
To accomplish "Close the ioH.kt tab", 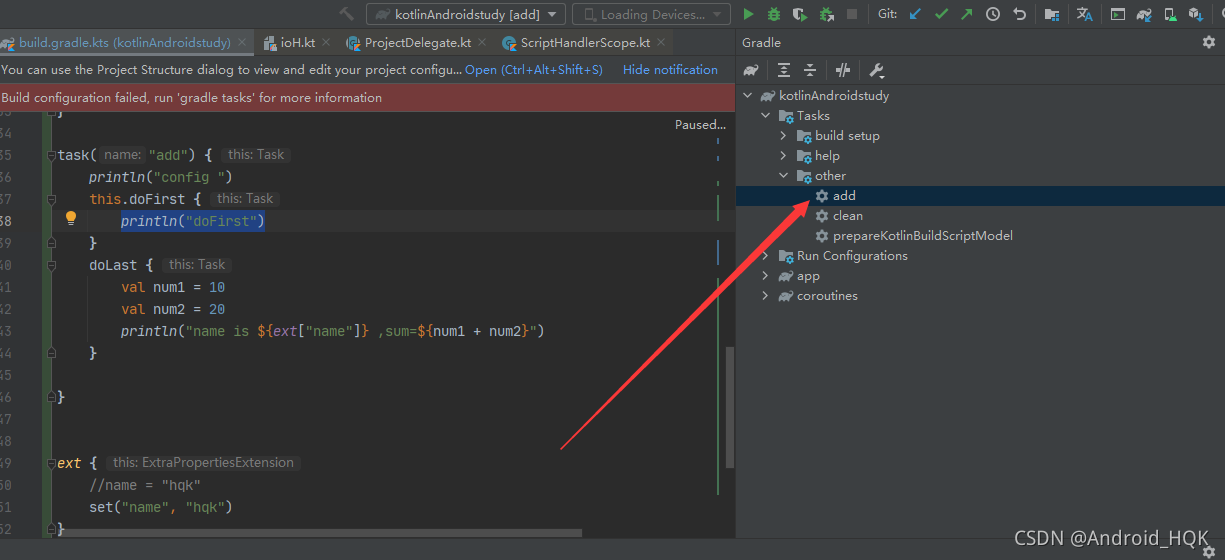I will coord(326,43).
